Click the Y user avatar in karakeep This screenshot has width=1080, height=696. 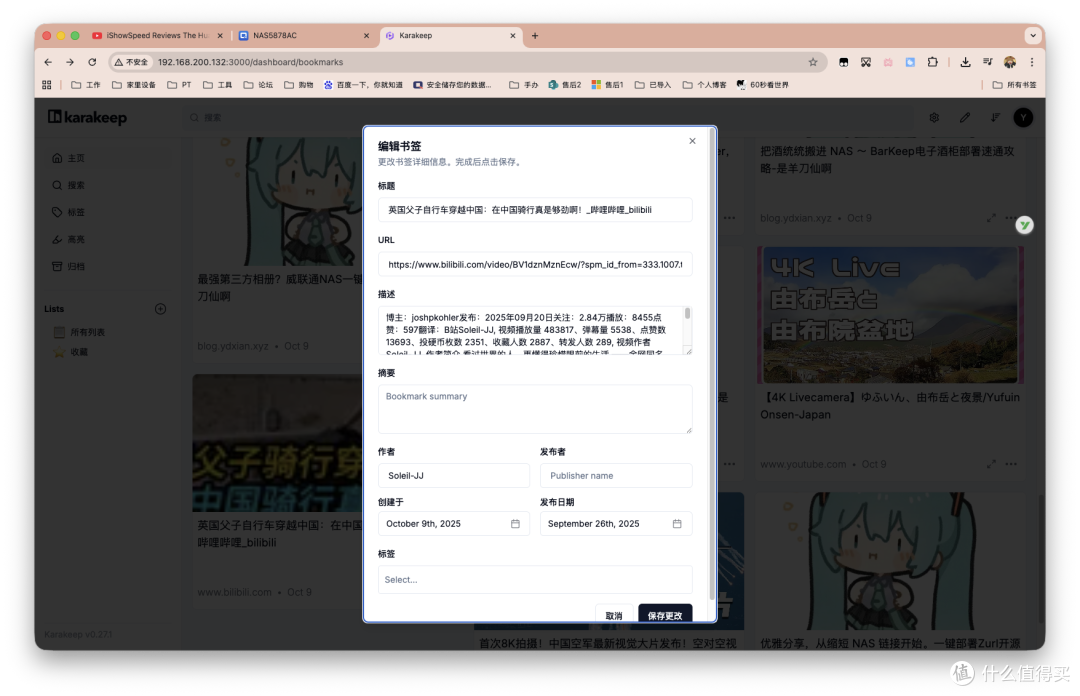(x=1024, y=117)
